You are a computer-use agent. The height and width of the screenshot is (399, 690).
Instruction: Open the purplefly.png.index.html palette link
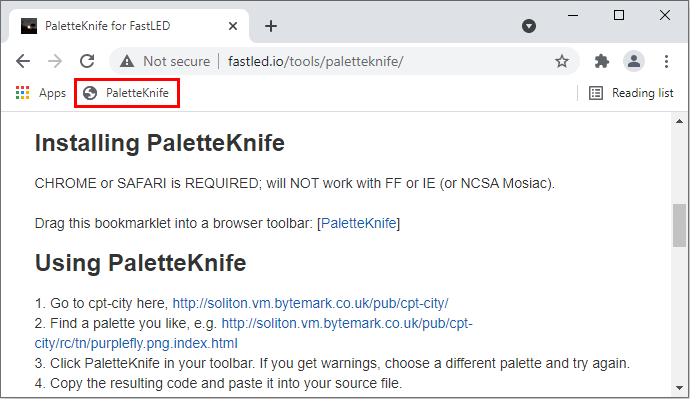tap(253, 333)
